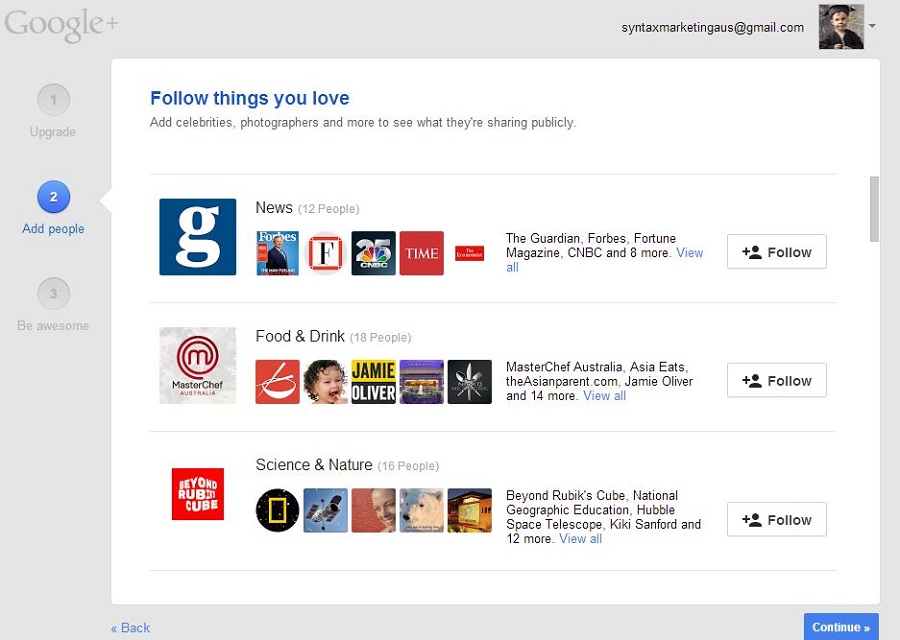
Task: Select the Hubble Space Telescope icon
Action: click(x=325, y=510)
